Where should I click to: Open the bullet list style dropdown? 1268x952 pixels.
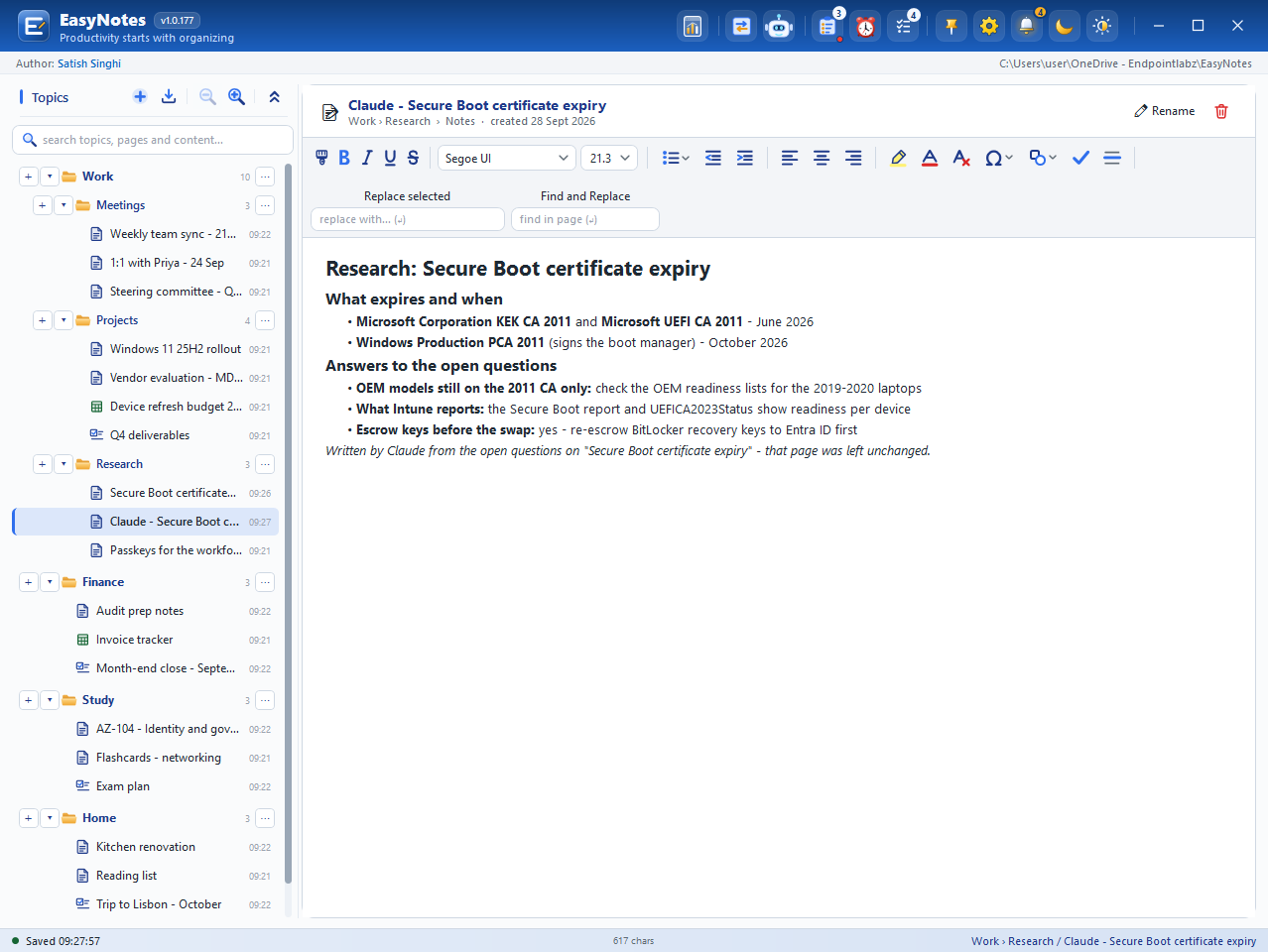click(676, 158)
